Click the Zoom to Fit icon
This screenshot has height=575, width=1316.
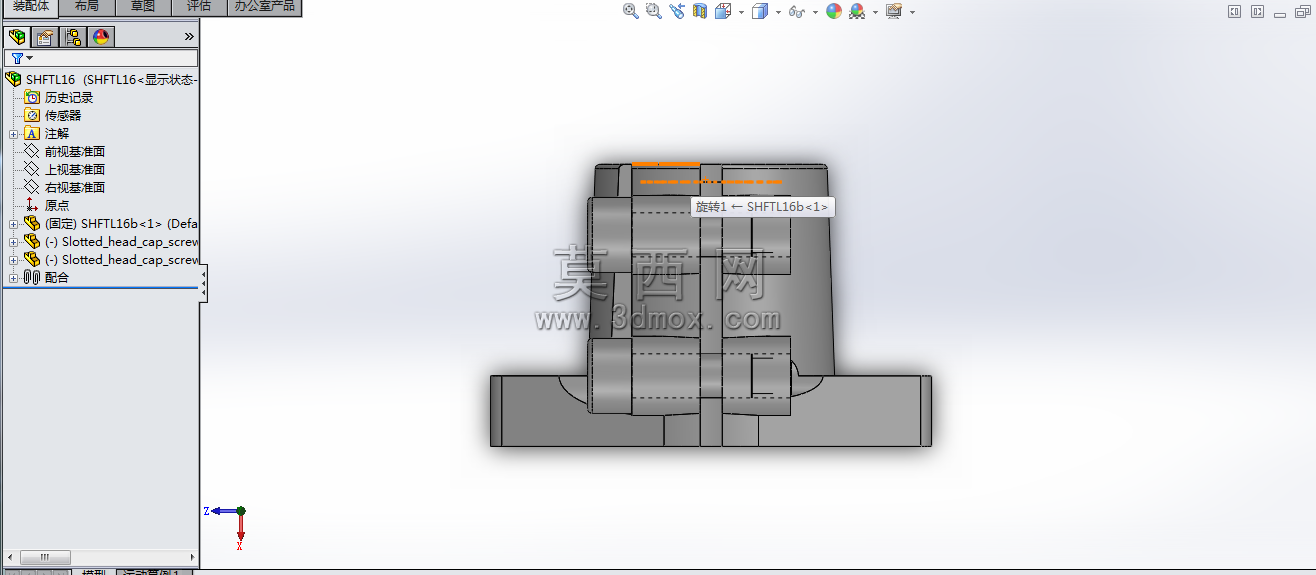pyautogui.click(x=631, y=11)
